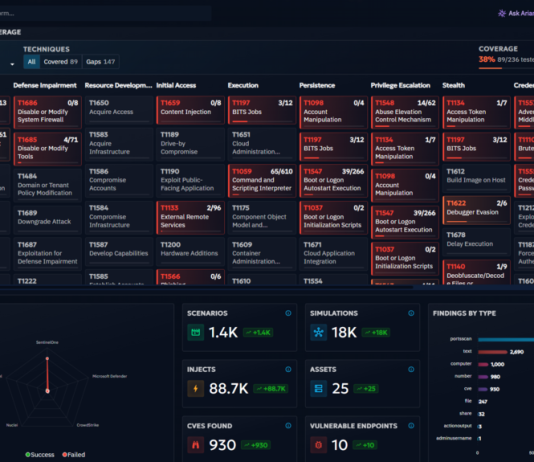Click the +88.7K trend badge on Injects
This screenshot has height=462, width=534.
click(x=271, y=389)
